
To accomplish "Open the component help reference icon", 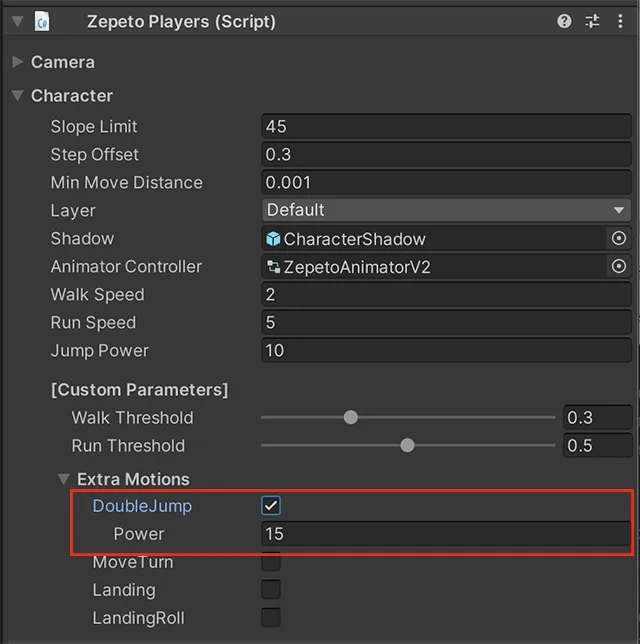I will click(564, 21).
